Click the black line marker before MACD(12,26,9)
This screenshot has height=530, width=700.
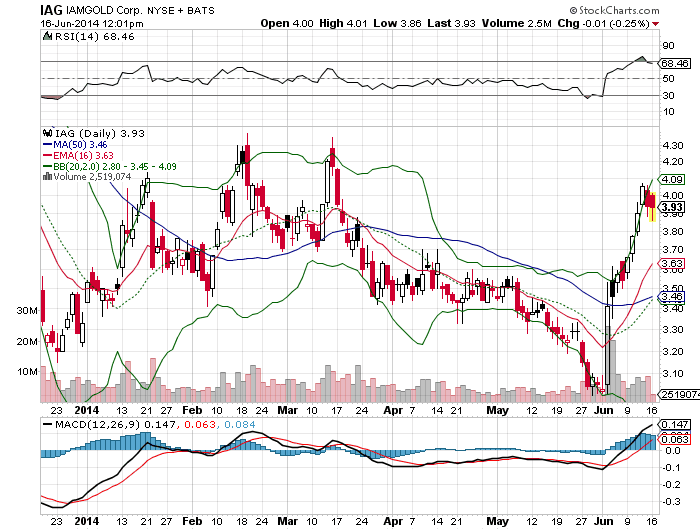point(47,424)
